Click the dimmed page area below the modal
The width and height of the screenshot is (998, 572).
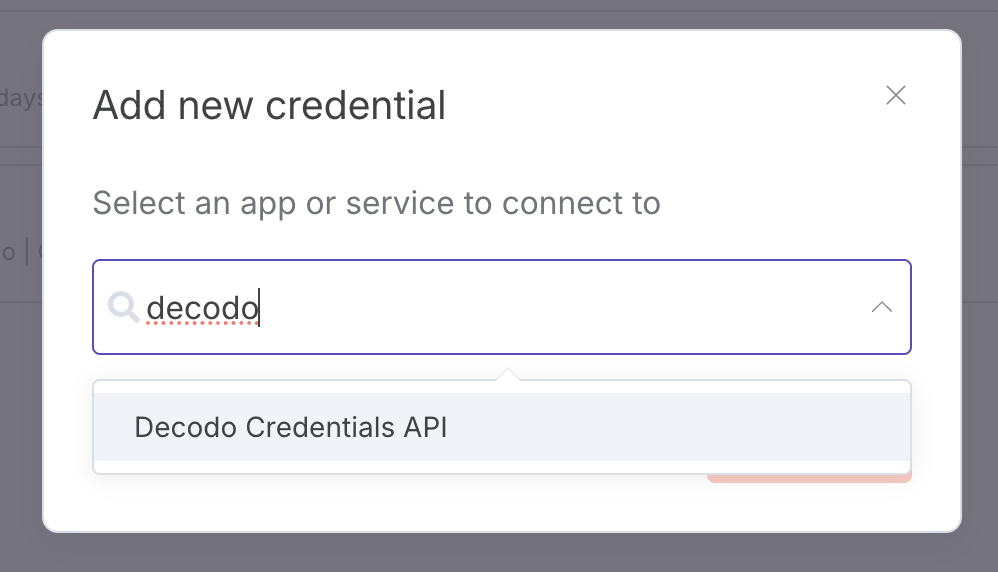point(500,553)
